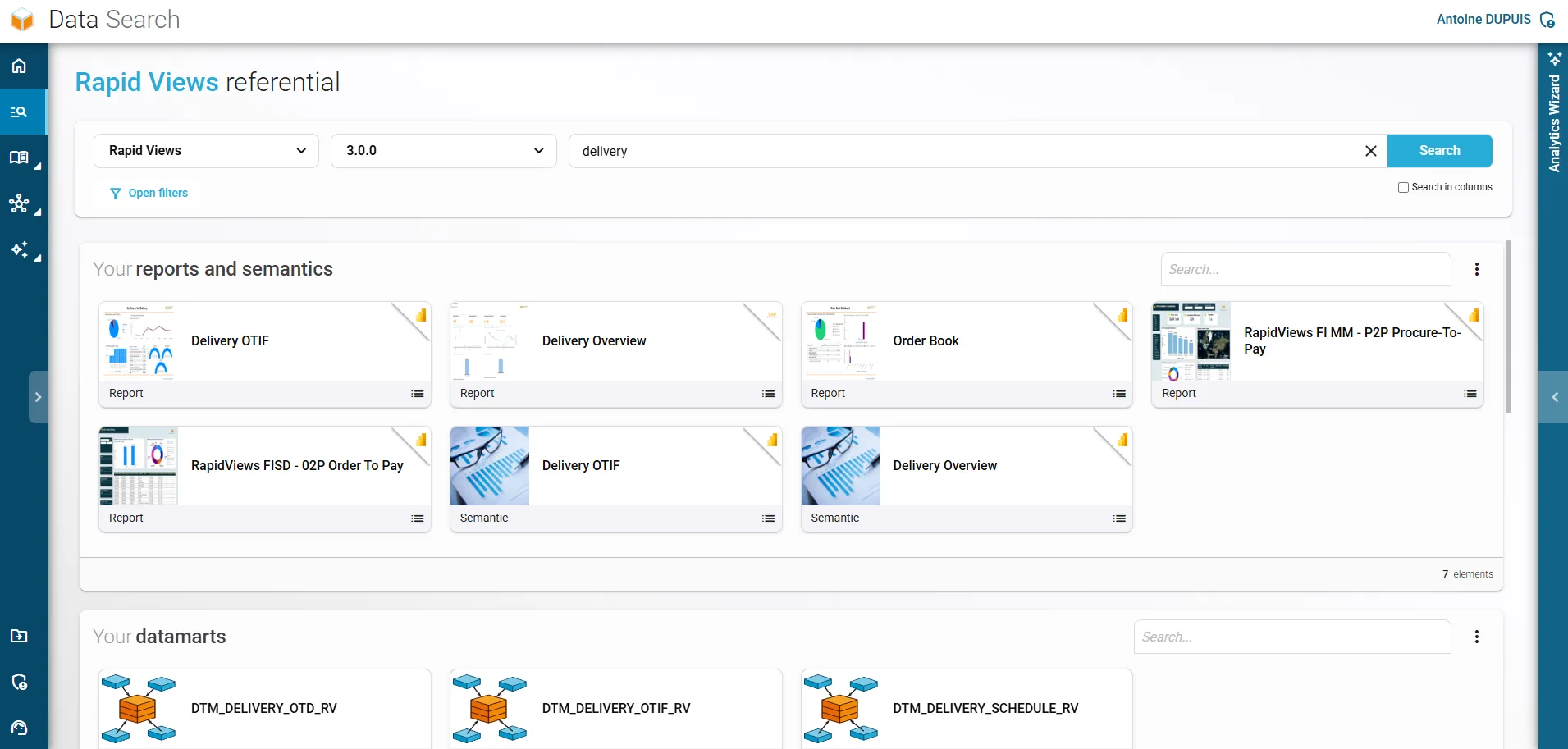Open the 3.0.0 version dropdown

(444, 151)
